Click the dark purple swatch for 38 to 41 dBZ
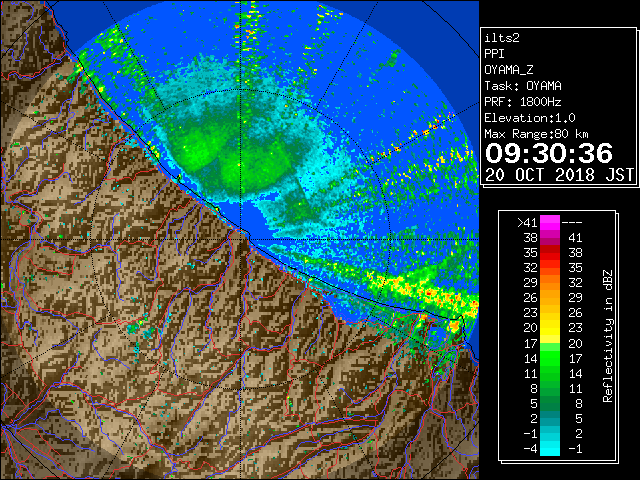The width and height of the screenshot is (640, 480). [550, 238]
